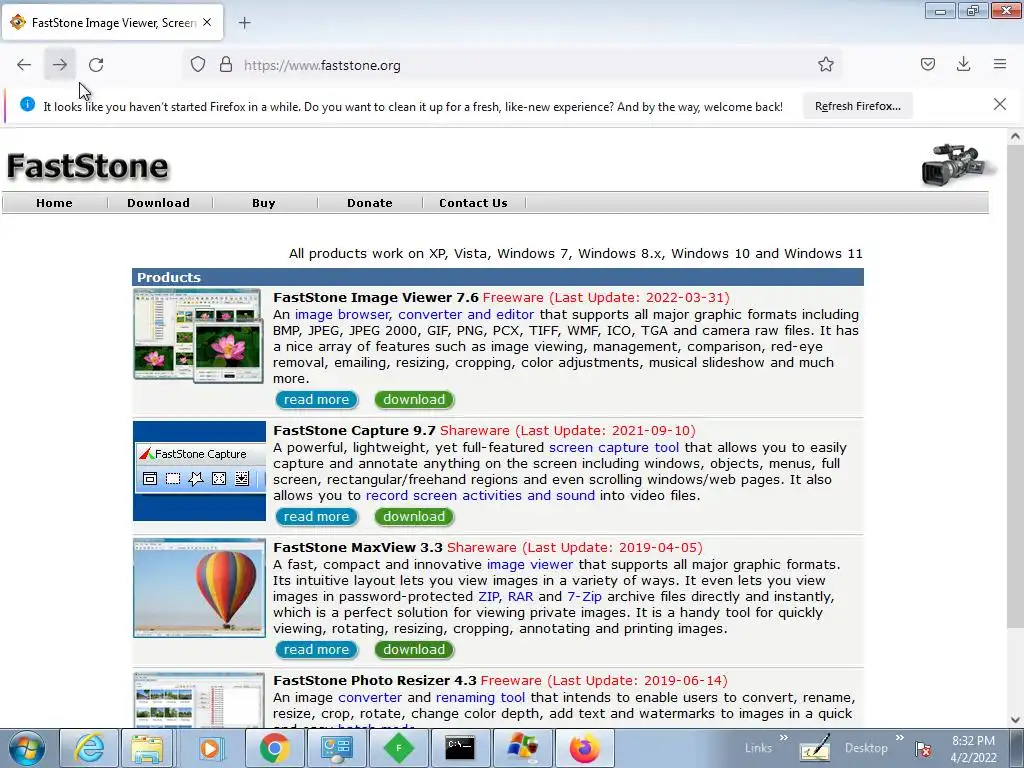1024x768 pixels.
Task: Open the Windows Start menu
Action: click(27, 748)
